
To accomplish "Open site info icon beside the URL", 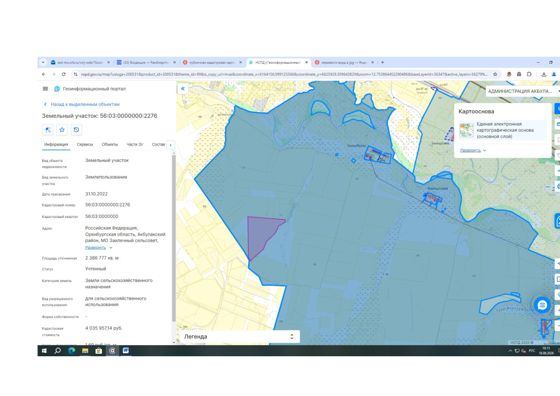I will click(75, 74).
